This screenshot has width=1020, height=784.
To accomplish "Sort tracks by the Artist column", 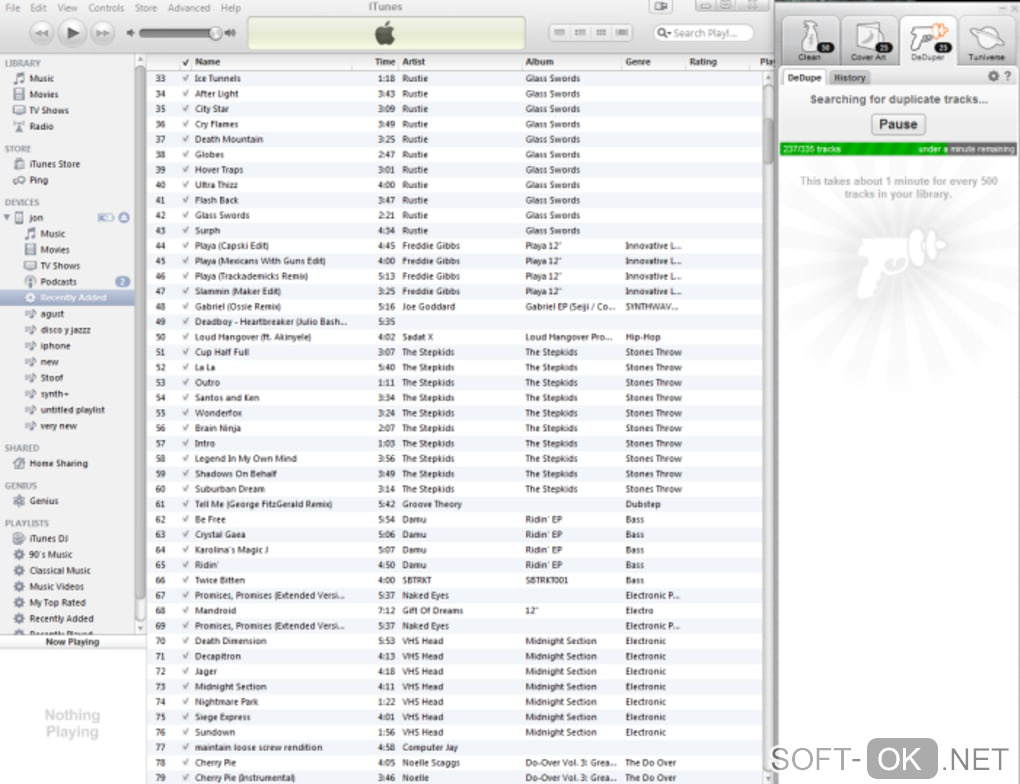I will point(459,62).
